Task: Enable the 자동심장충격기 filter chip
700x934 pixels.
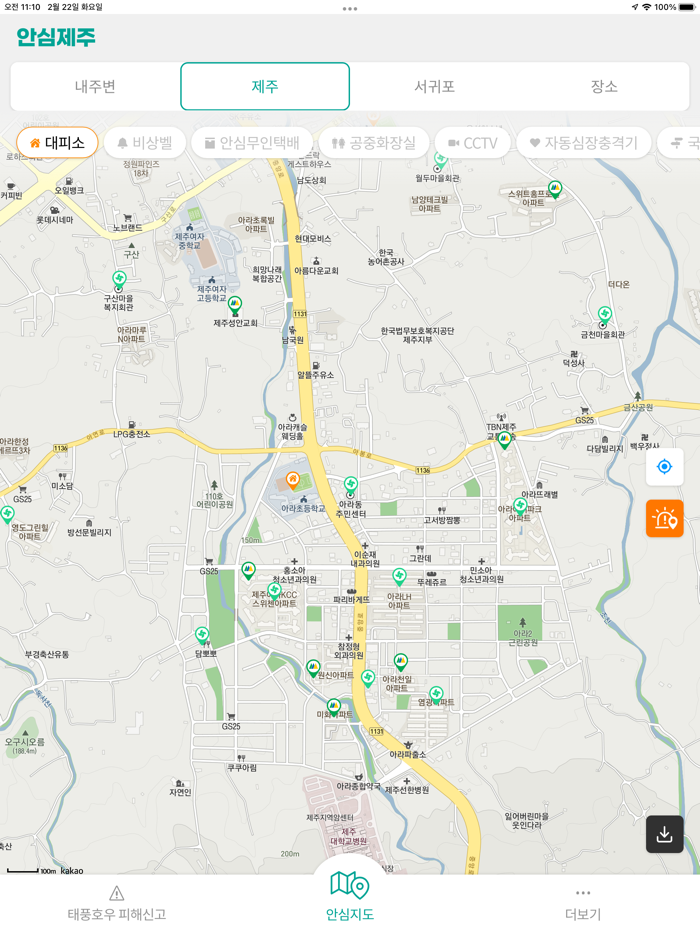Action: 584,143
